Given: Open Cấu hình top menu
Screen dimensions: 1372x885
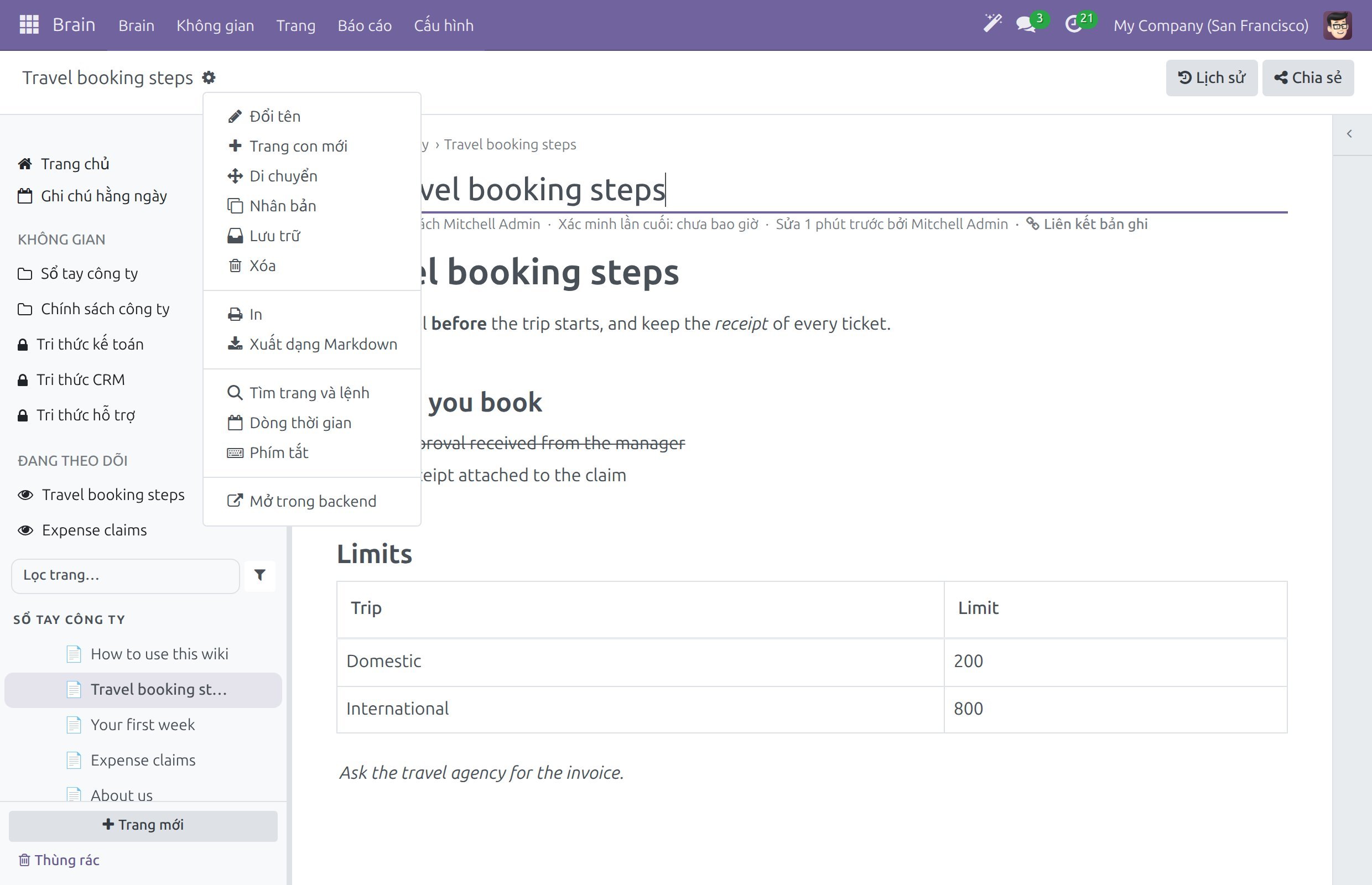Looking at the screenshot, I should point(444,25).
